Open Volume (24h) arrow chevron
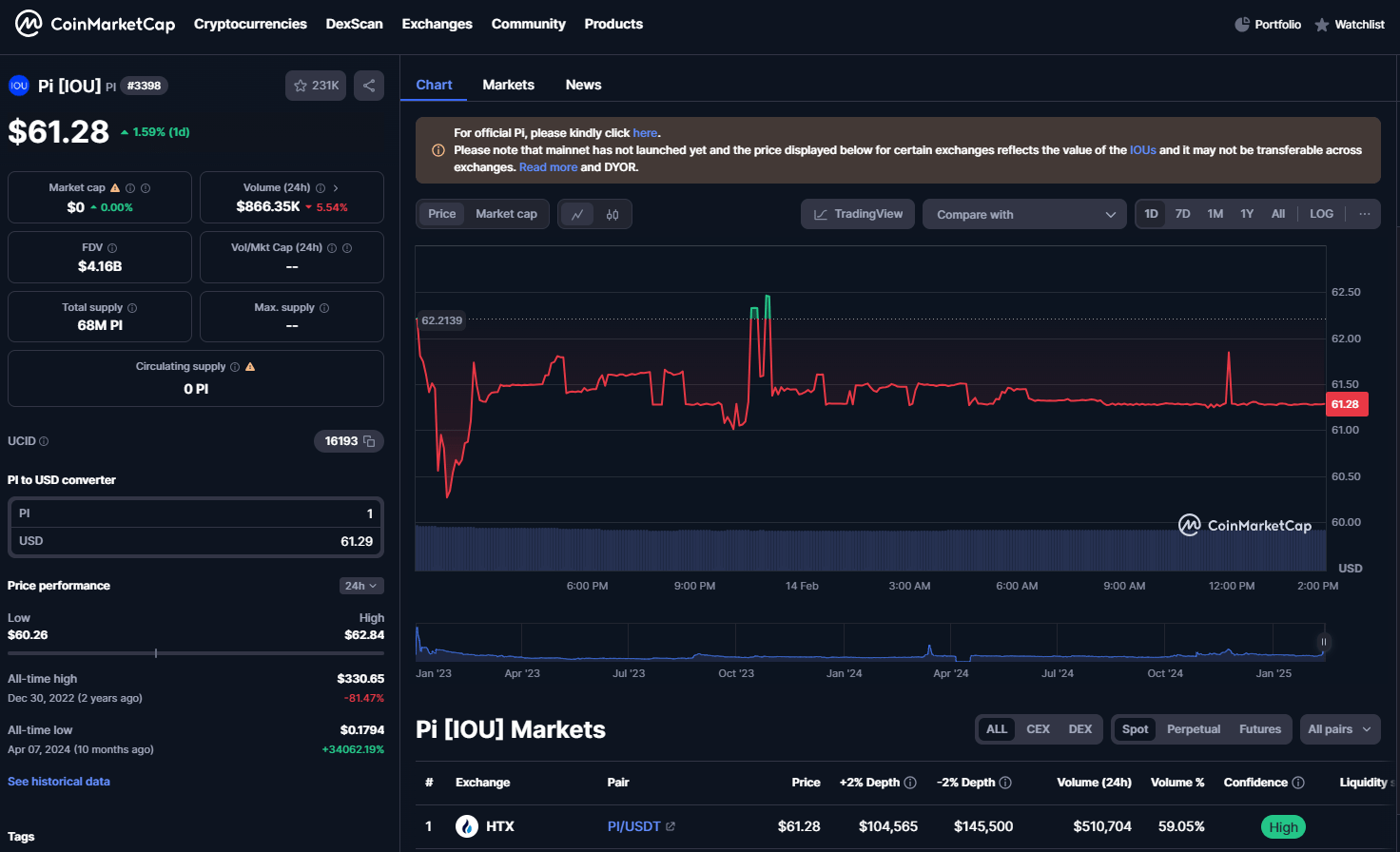The image size is (1400, 852). click(x=336, y=188)
